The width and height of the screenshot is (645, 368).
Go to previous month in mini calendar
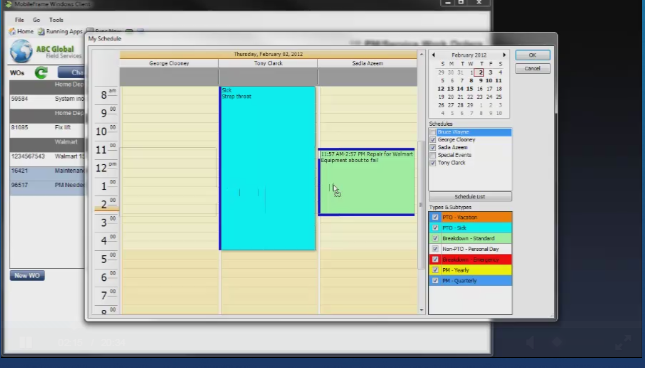pos(433,55)
